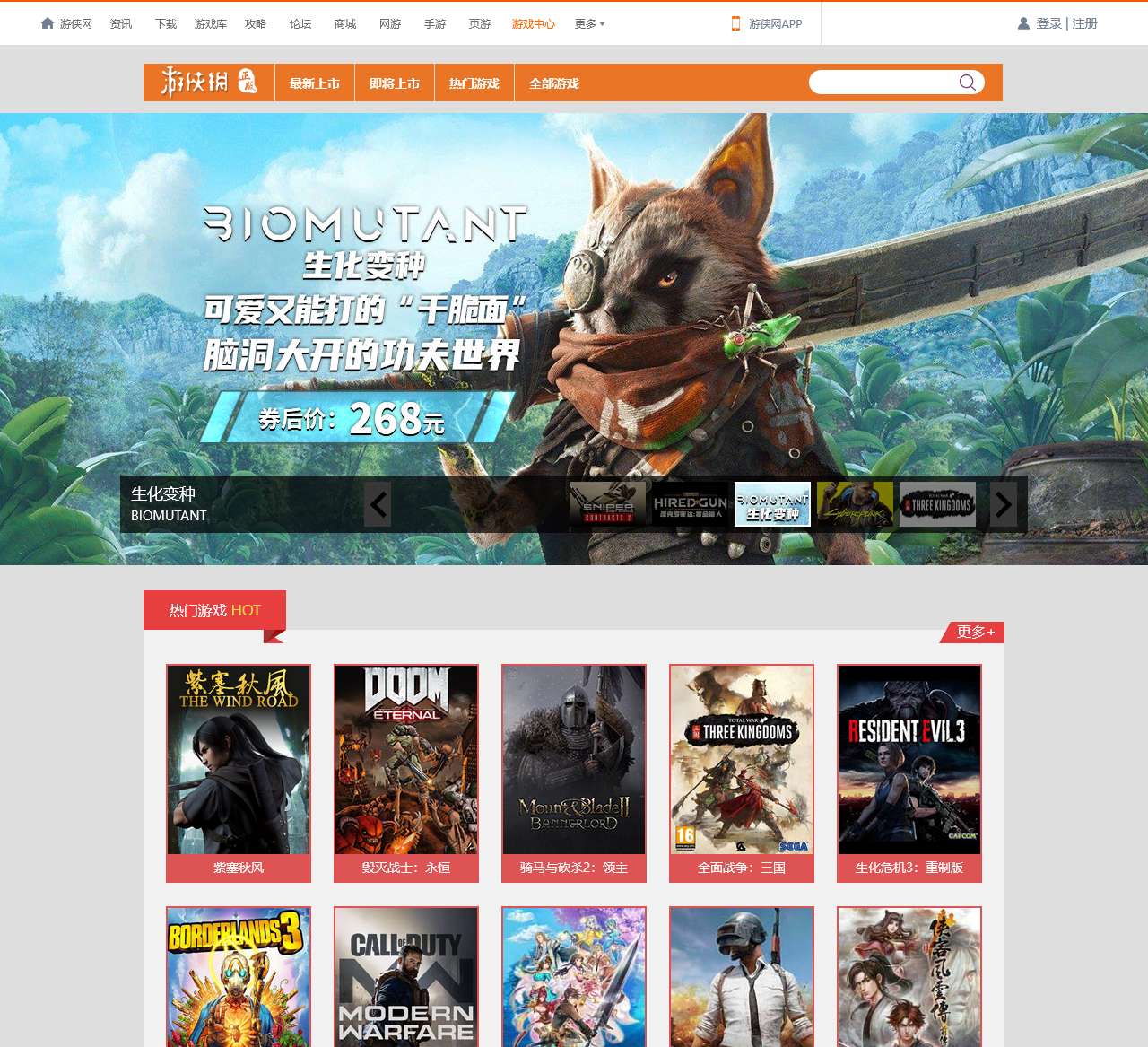Switch to the 最新上市 tab
Screen dimensions: 1148x1047
[x=315, y=83]
